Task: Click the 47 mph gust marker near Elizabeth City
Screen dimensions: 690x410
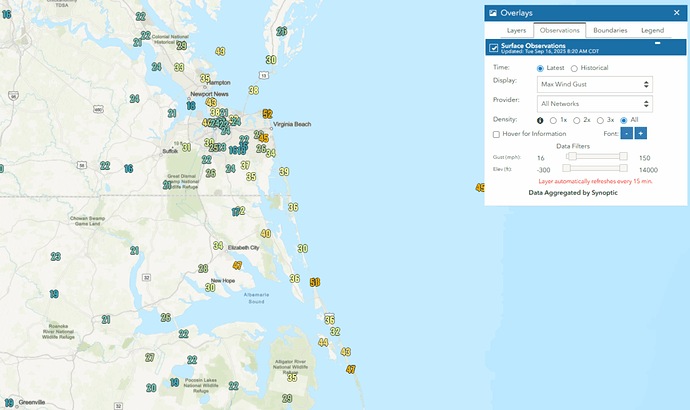Action: [x=237, y=265]
